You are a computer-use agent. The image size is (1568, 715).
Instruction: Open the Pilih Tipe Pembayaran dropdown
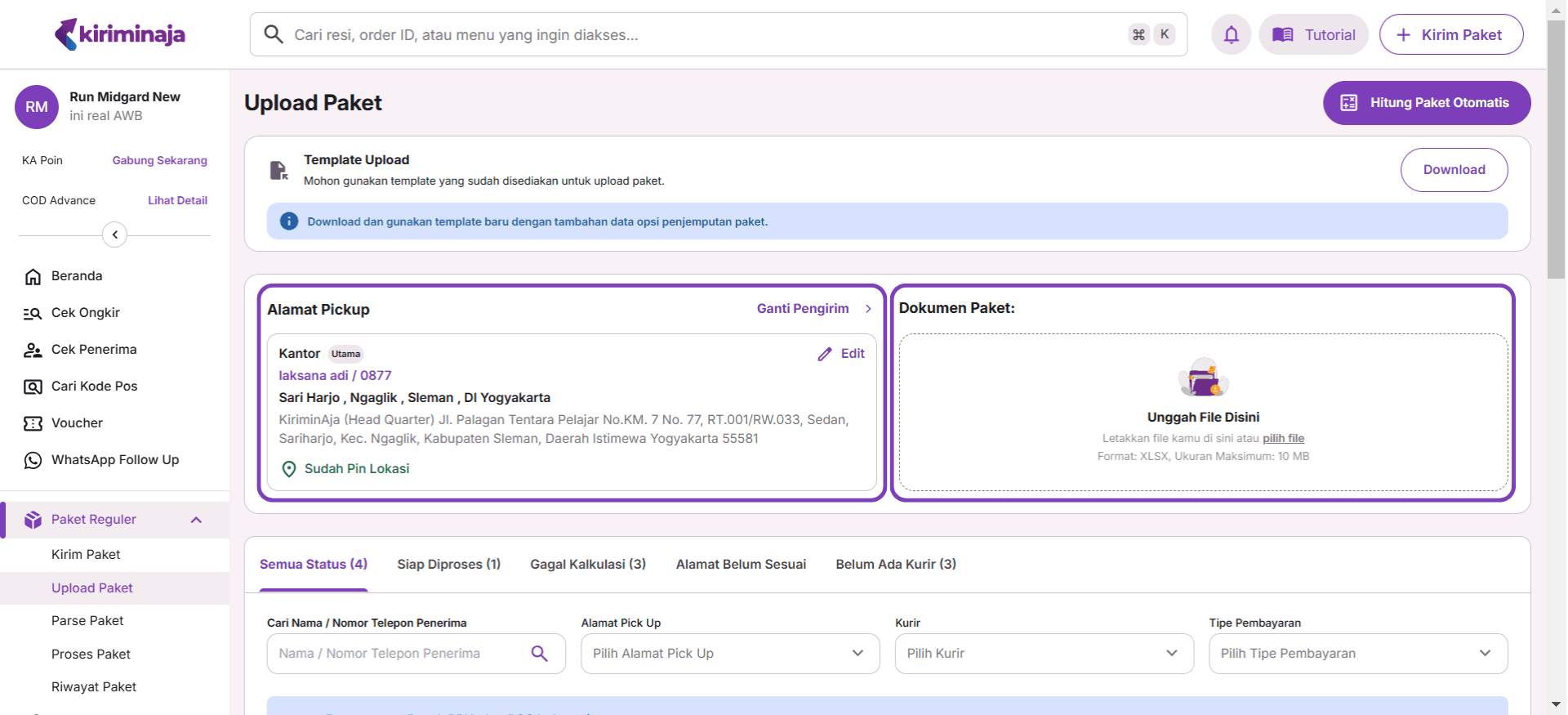point(1357,654)
